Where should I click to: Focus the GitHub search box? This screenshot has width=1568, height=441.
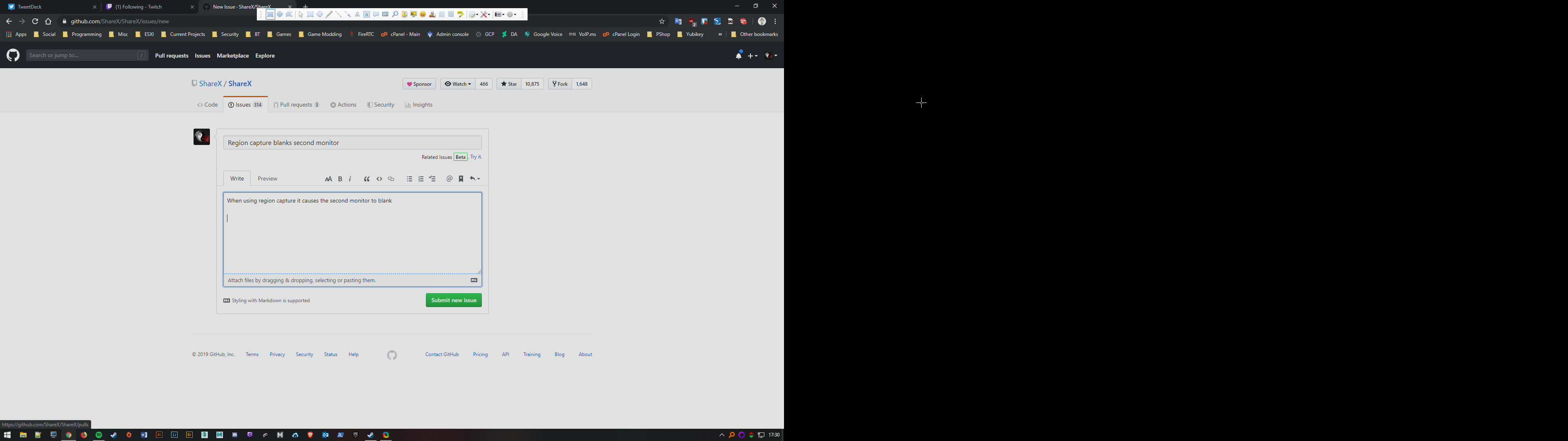coord(87,56)
